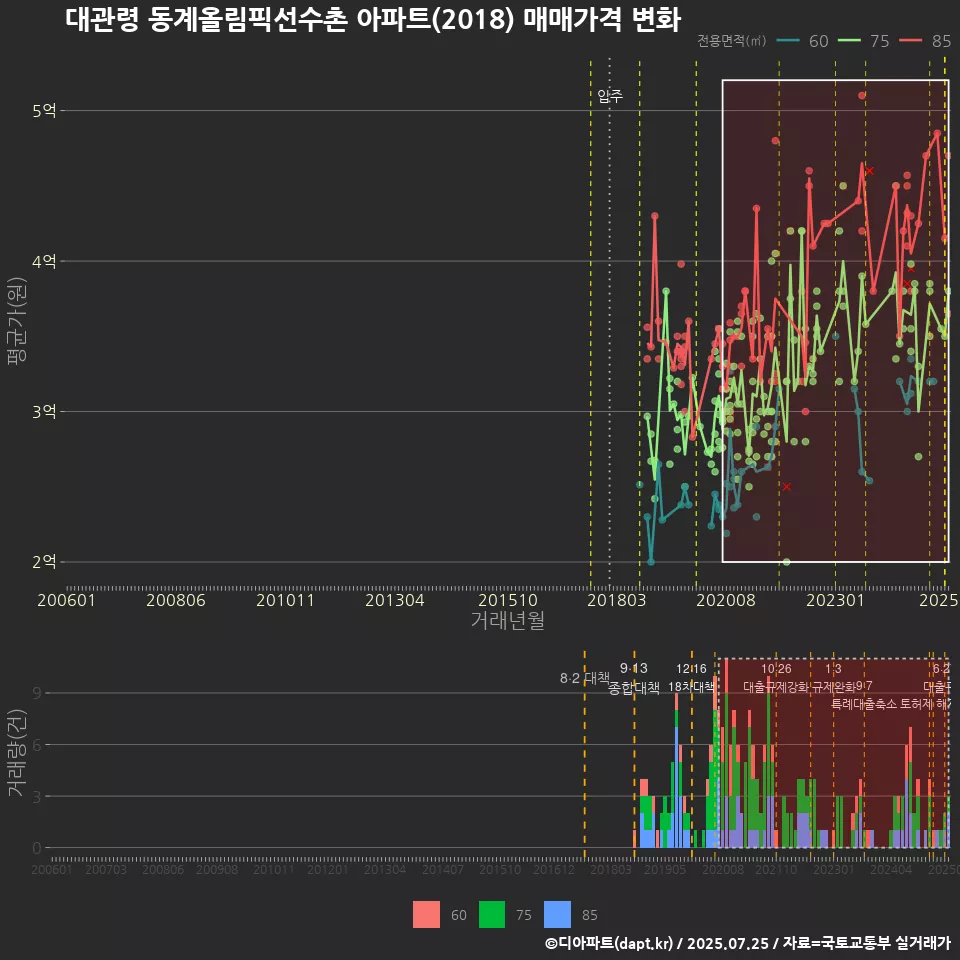Click 201803 on the price chart x-axis
This screenshot has height=960, width=960.
point(617,600)
